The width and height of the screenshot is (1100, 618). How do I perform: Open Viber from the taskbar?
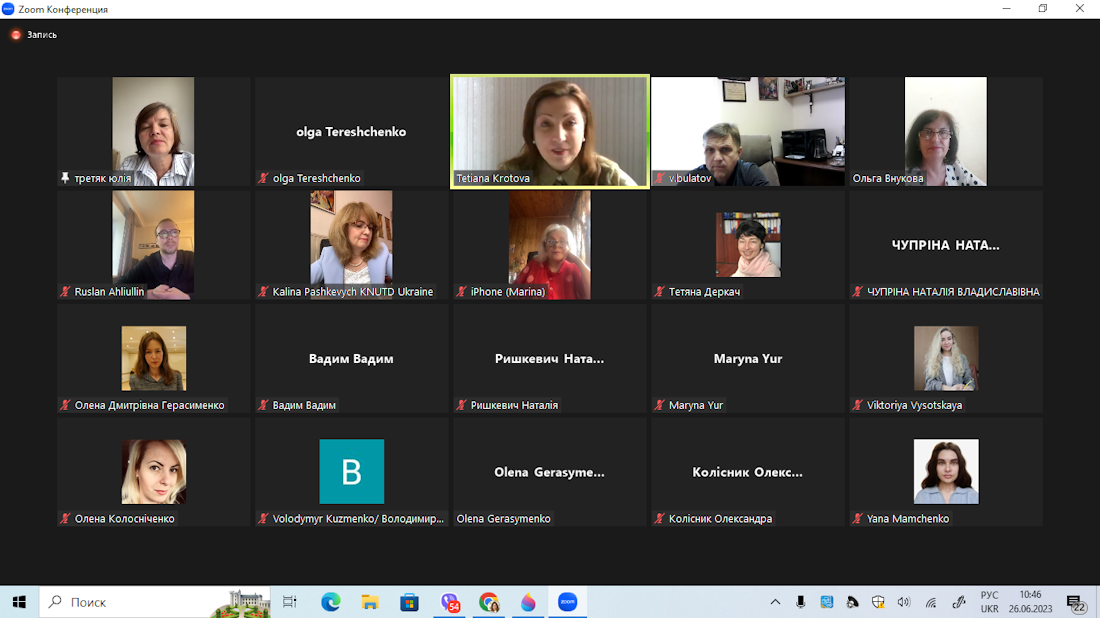(x=450, y=602)
